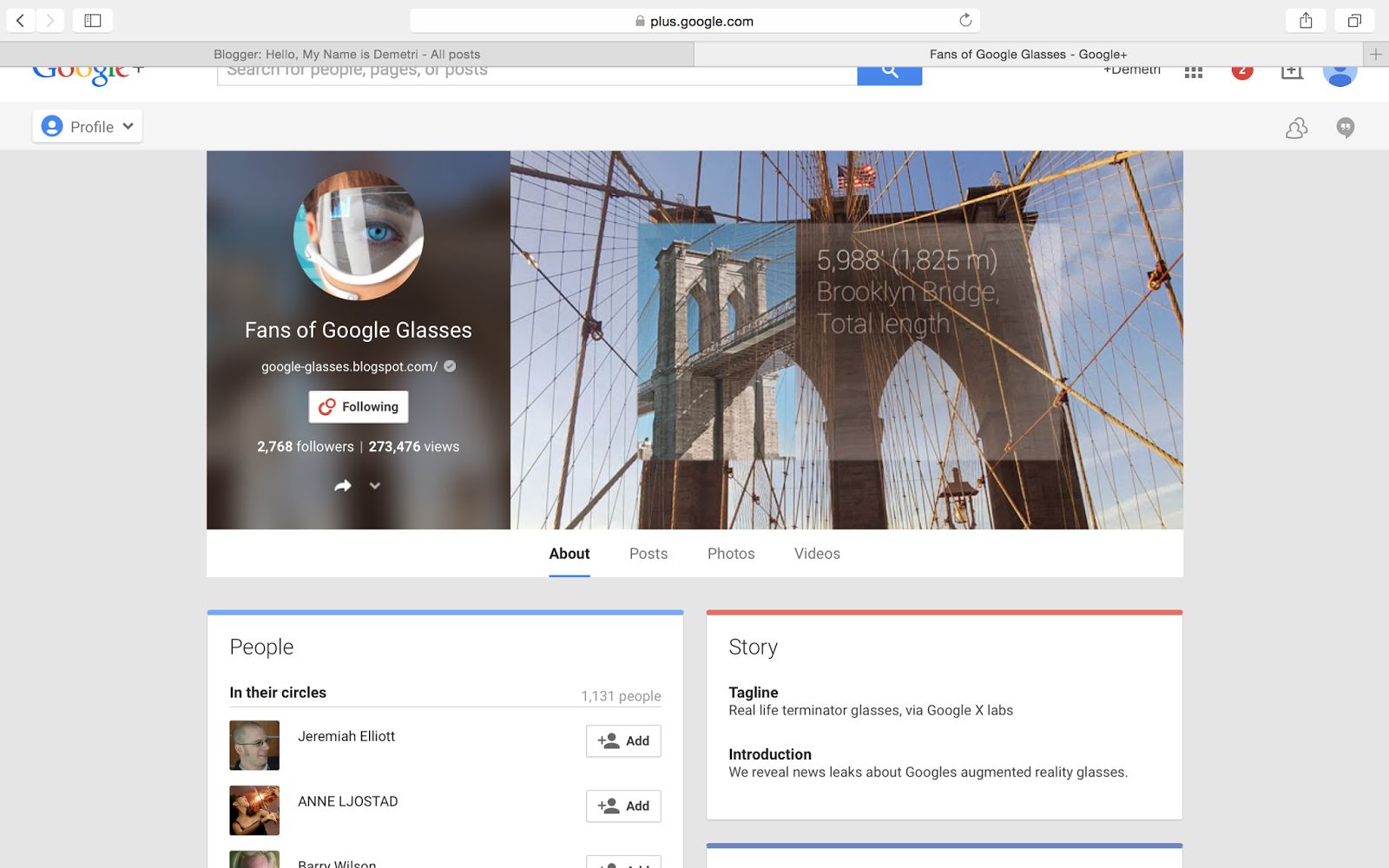Screen dimensions: 1389x868
Task: Open the Profile navigation dropdown
Action: (x=88, y=127)
